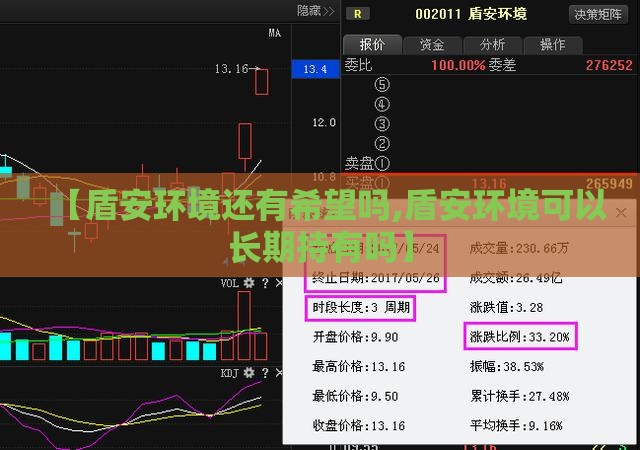
Task: Click the 隐藏>> hide panel button
Action: click(316, 11)
